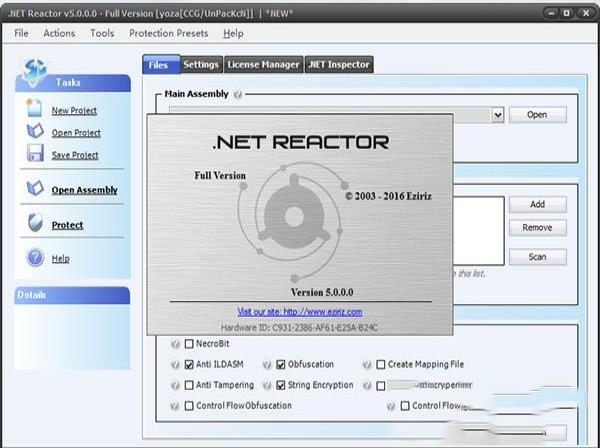Click the Open Project link

[x=76, y=133]
